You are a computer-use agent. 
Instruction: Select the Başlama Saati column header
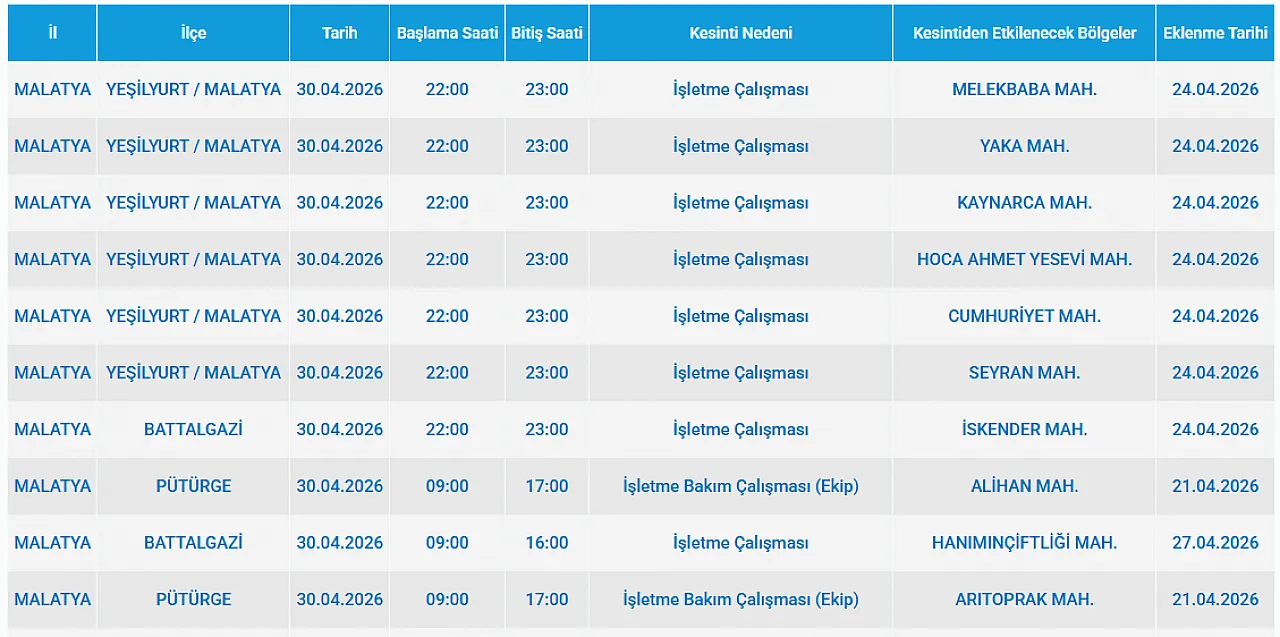[x=447, y=33]
